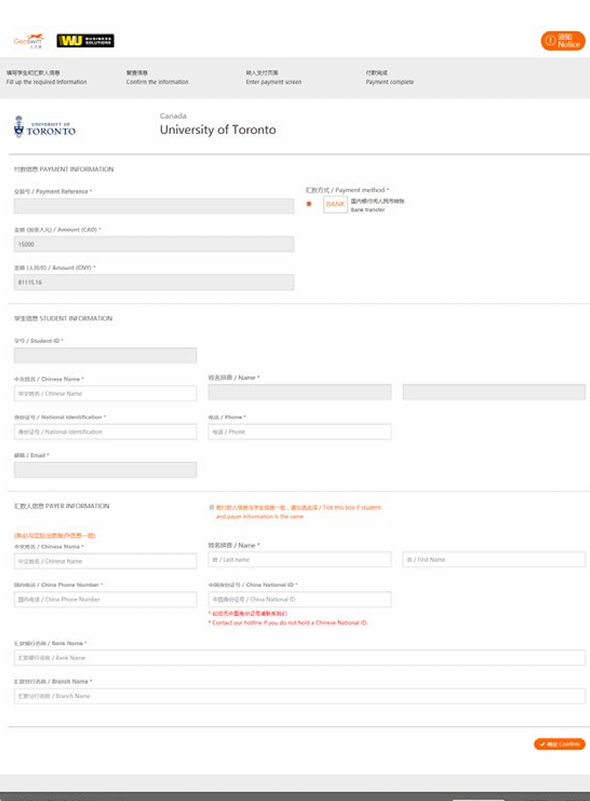The height and width of the screenshot is (801, 590).
Task: Click the Payment Reference input field
Action: (154, 206)
